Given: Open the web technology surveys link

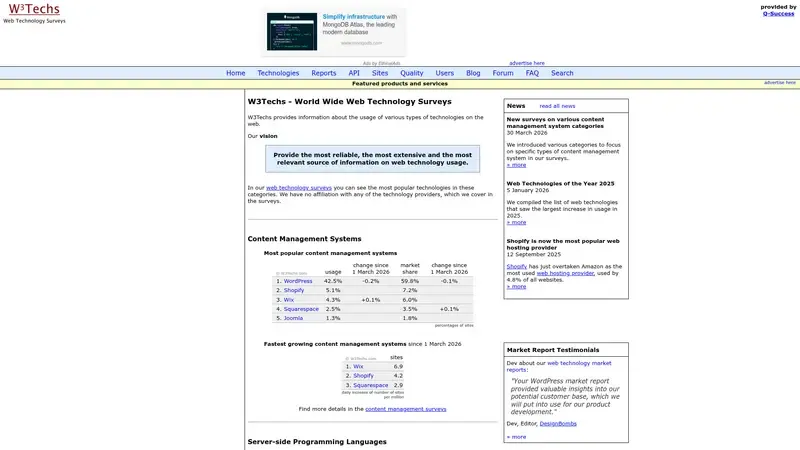Looking at the screenshot, I should (x=299, y=188).
